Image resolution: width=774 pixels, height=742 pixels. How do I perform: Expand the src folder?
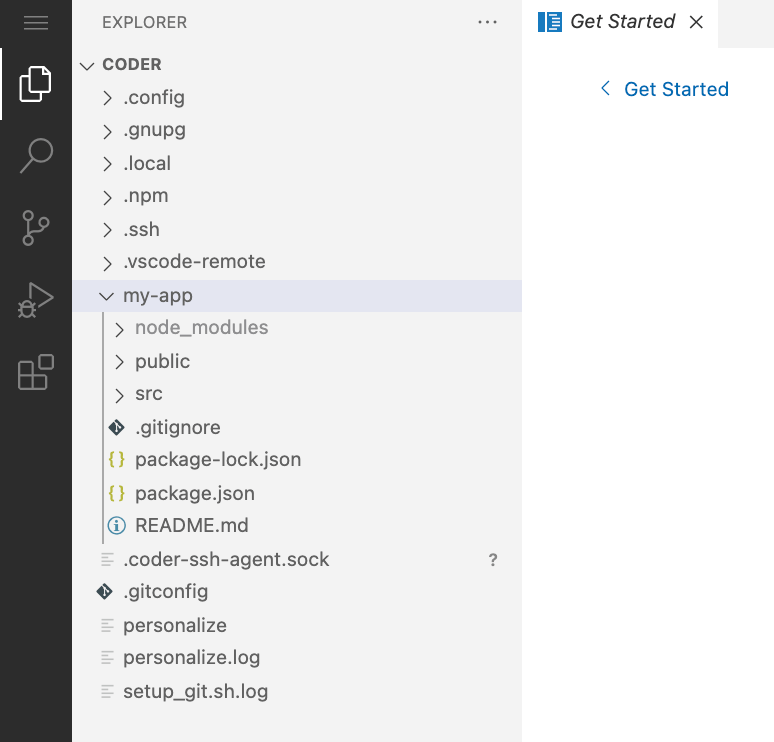pyautogui.click(x=297, y=394)
